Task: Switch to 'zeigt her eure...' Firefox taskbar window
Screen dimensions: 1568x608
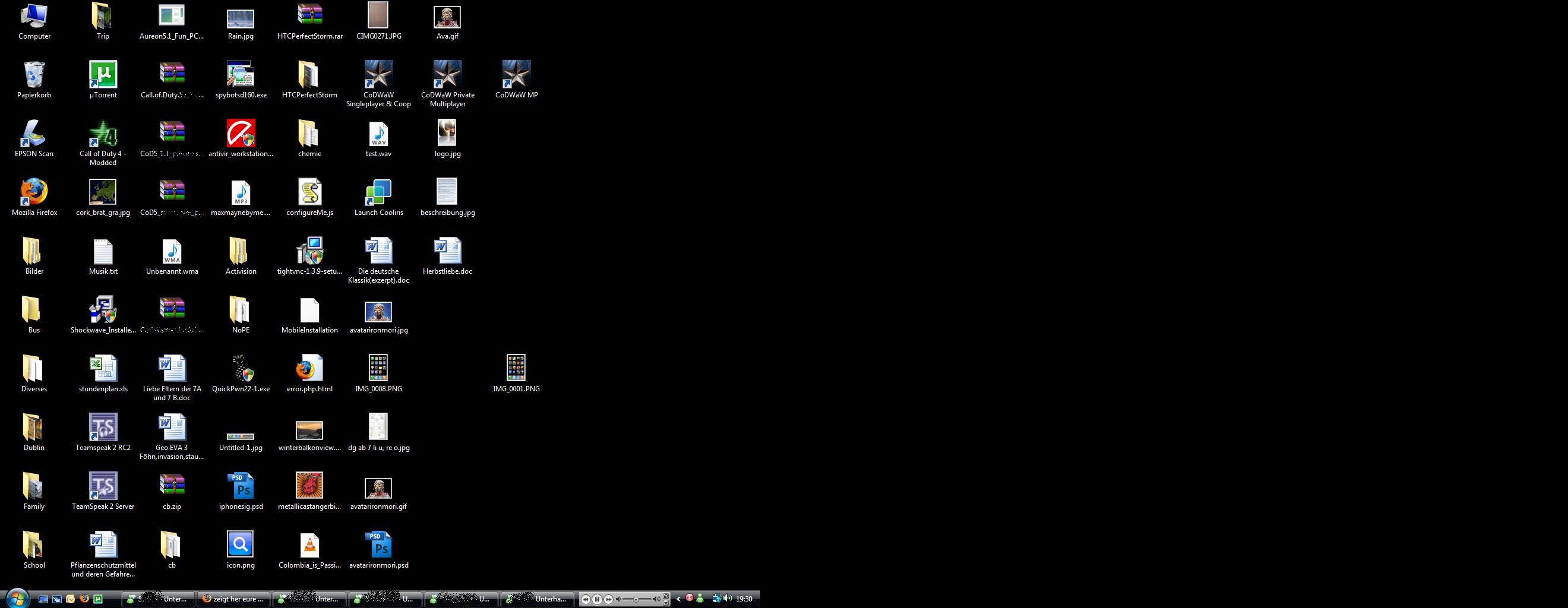Action: point(233,599)
